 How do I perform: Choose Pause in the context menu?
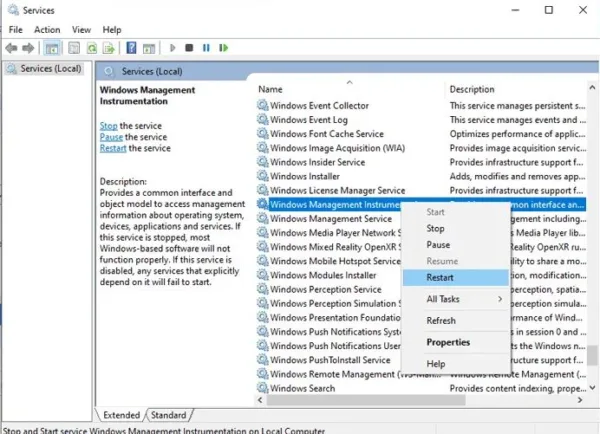[x=455, y=245]
